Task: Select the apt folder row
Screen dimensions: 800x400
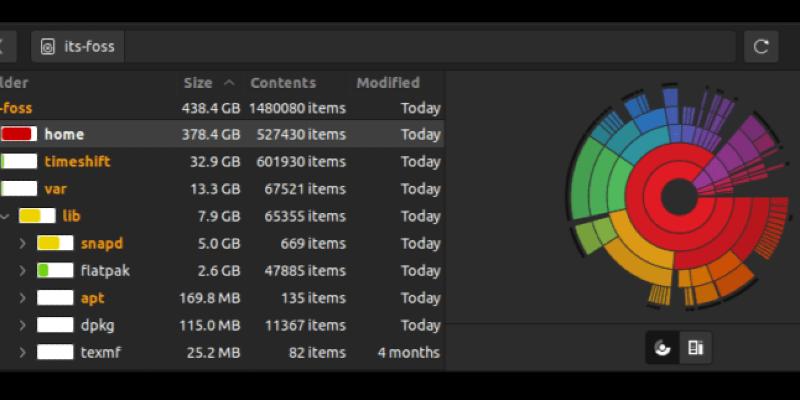Action: pyautogui.click(x=200, y=298)
